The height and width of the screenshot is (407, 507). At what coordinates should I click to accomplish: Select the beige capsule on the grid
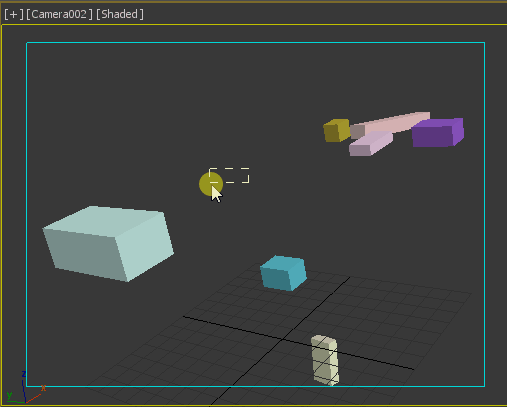pos(325,360)
